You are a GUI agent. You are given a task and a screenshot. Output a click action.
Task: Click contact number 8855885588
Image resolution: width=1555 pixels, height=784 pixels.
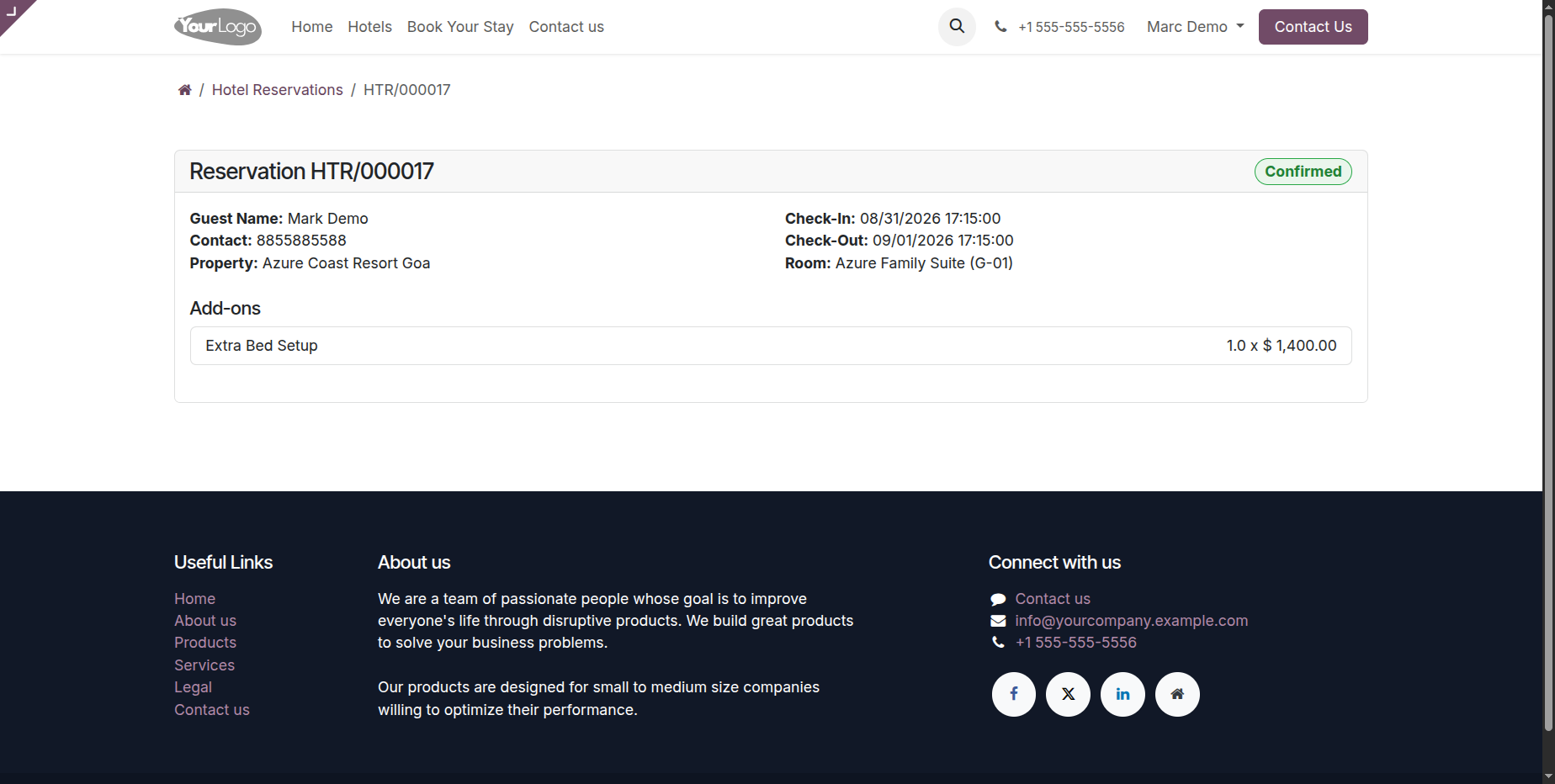[x=301, y=241]
